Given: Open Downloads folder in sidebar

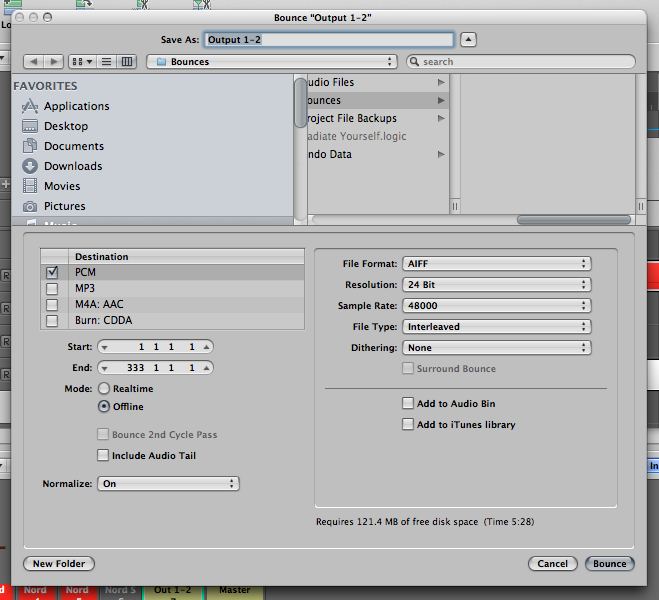Looking at the screenshot, I should point(72,166).
